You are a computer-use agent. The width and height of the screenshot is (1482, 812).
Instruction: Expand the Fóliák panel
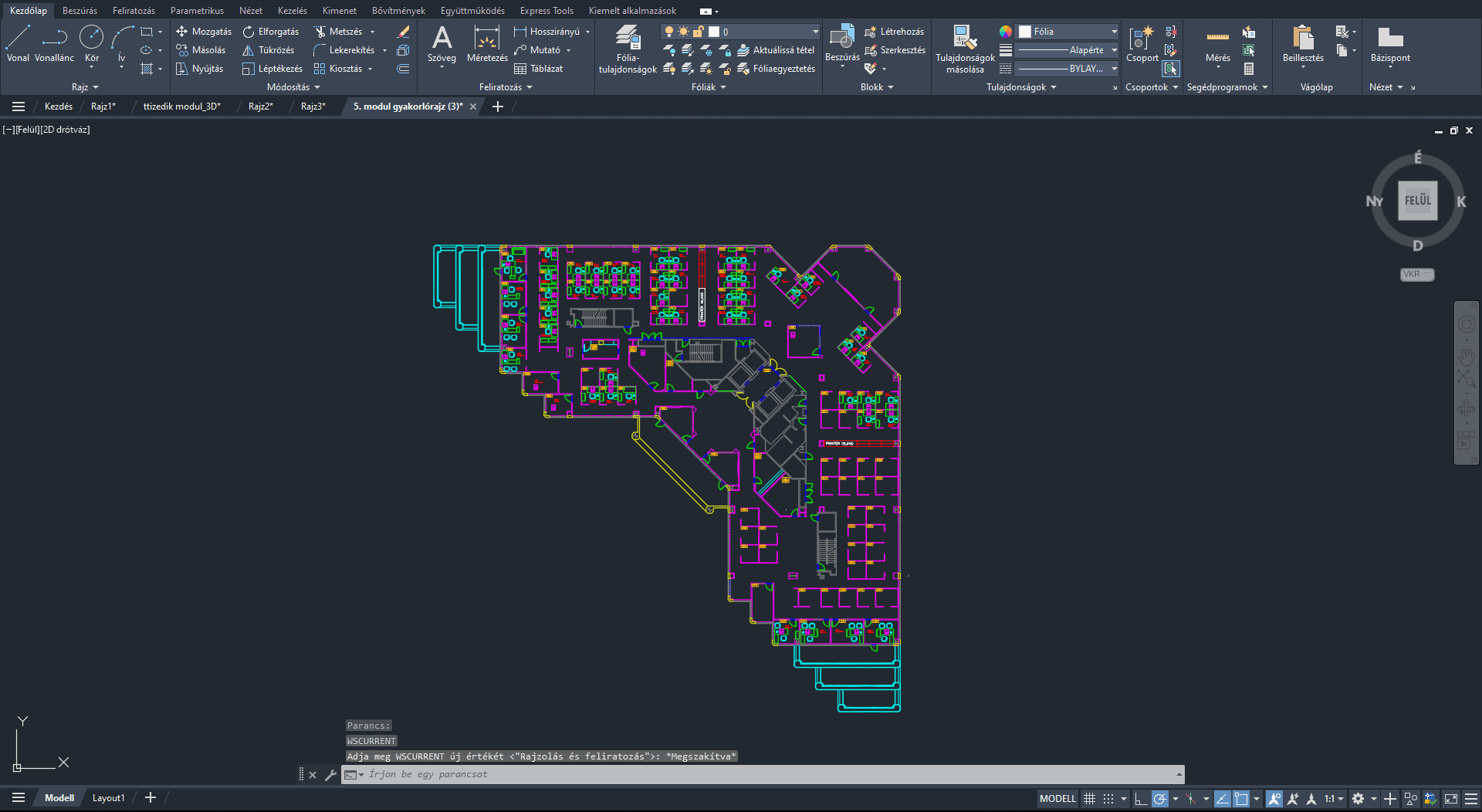[709, 87]
